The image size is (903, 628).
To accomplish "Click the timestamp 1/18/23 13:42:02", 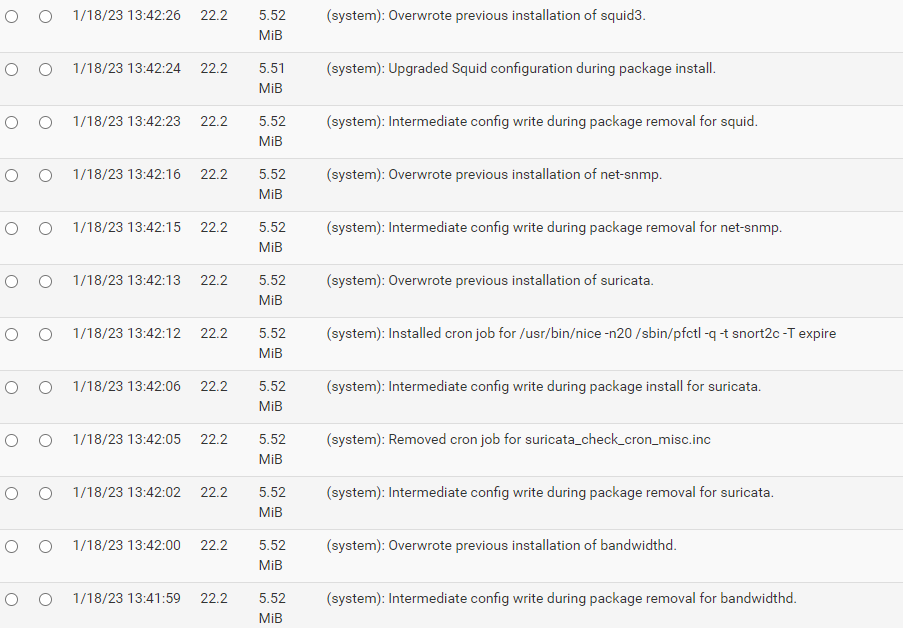I will tap(127, 493).
